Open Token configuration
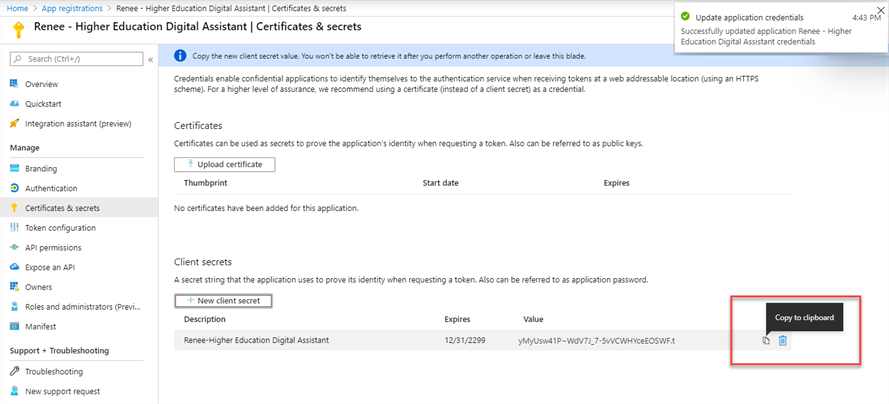 60,228
